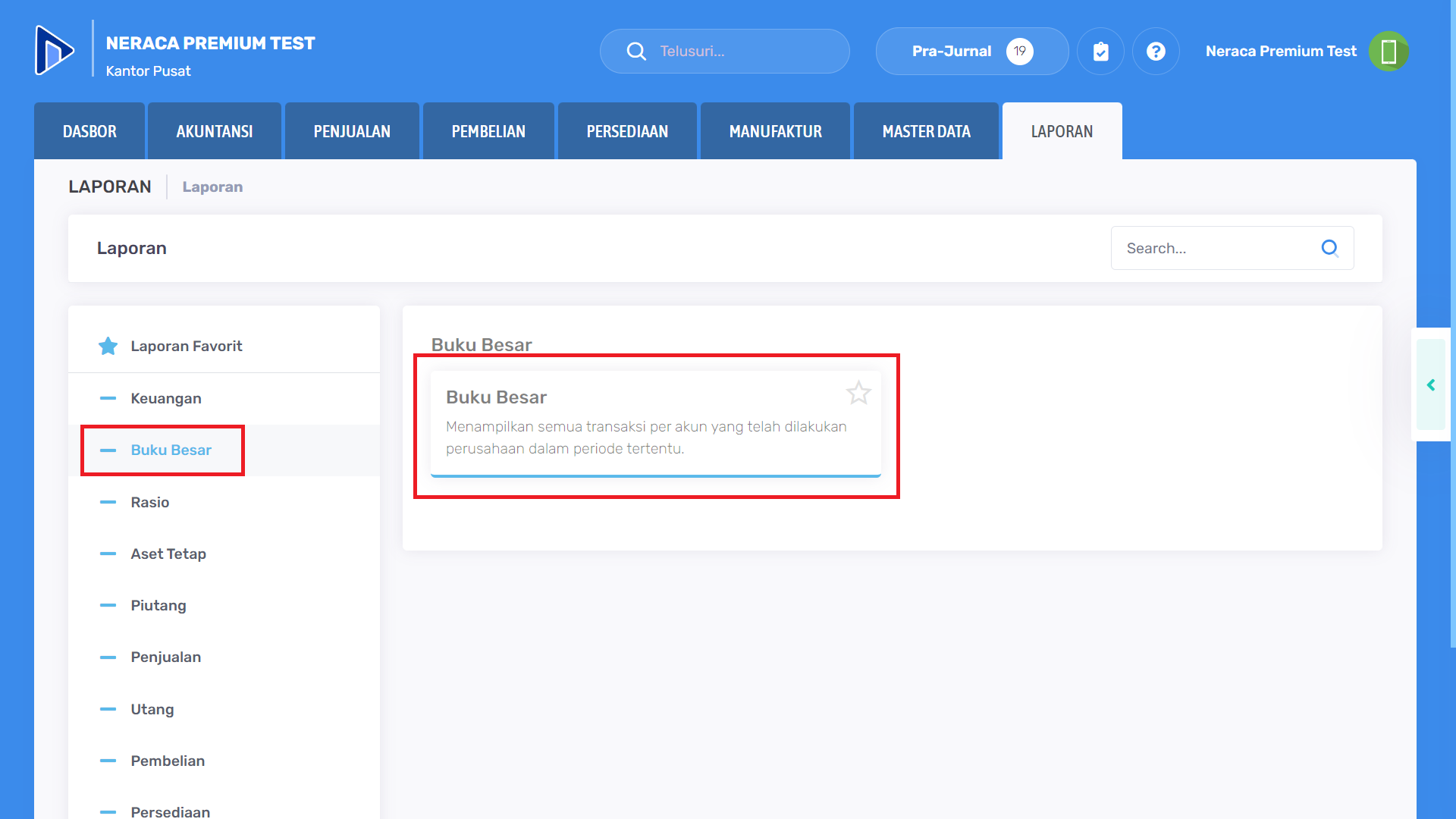Screen dimensions: 1456x819
Task: Switch to the AKUNTANSI tab
Action: [215, 132]
